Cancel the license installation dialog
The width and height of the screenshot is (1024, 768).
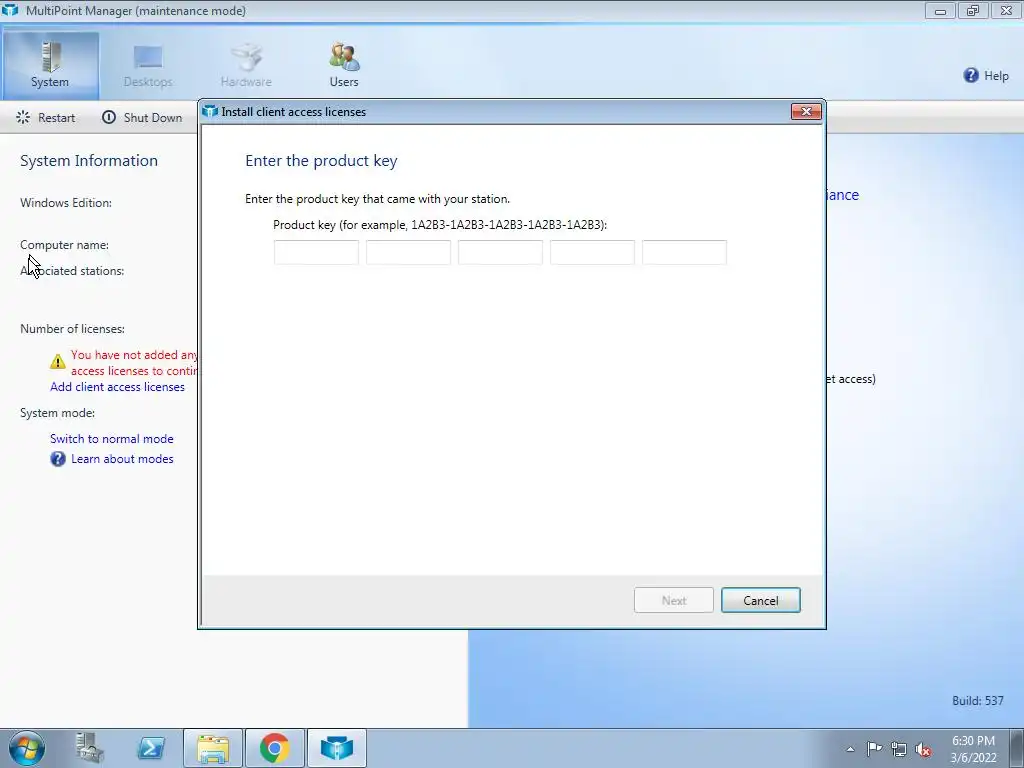tap(761, 600)
